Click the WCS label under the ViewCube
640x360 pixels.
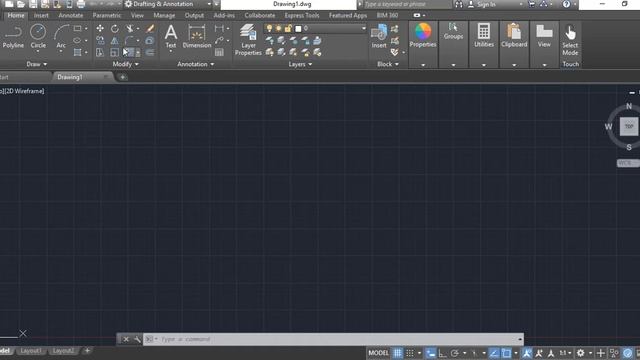click(627, 163)
